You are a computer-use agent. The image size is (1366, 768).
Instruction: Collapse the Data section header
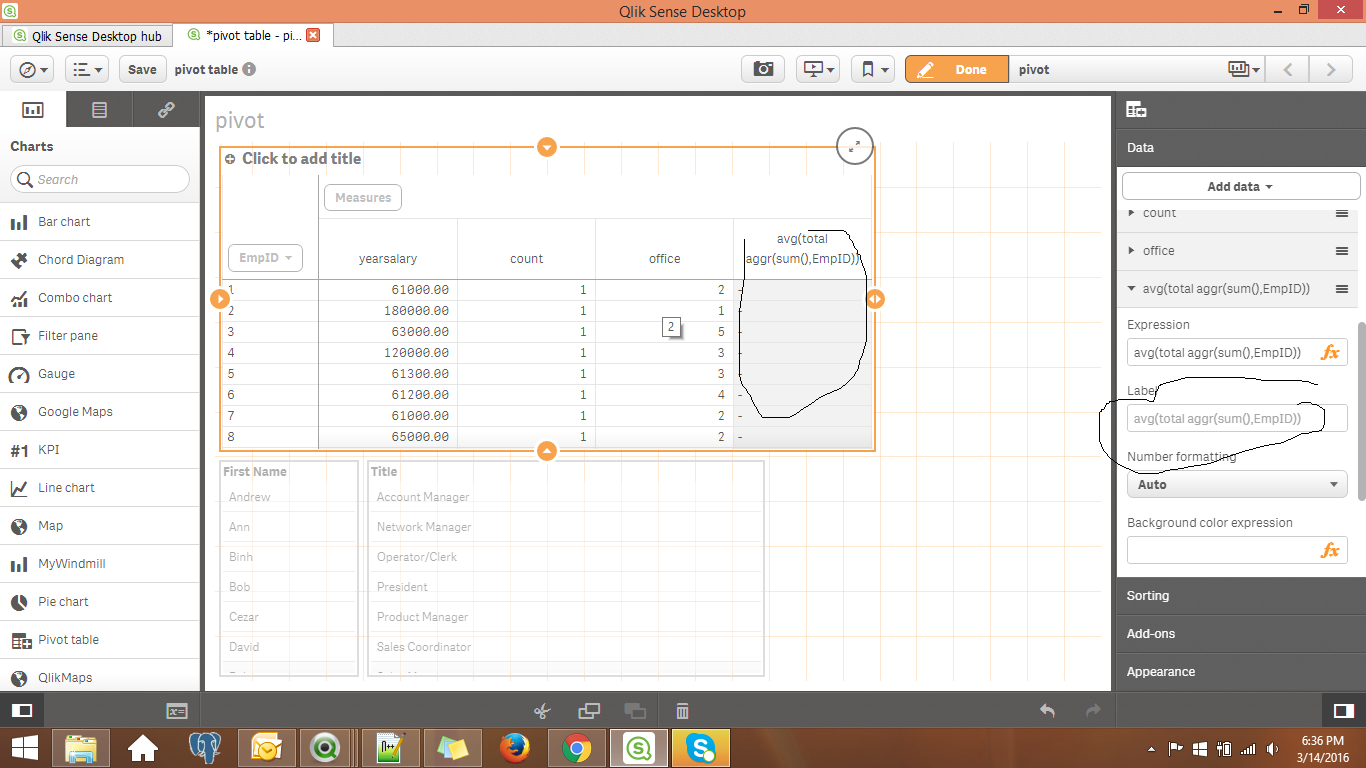(1241, 147)
